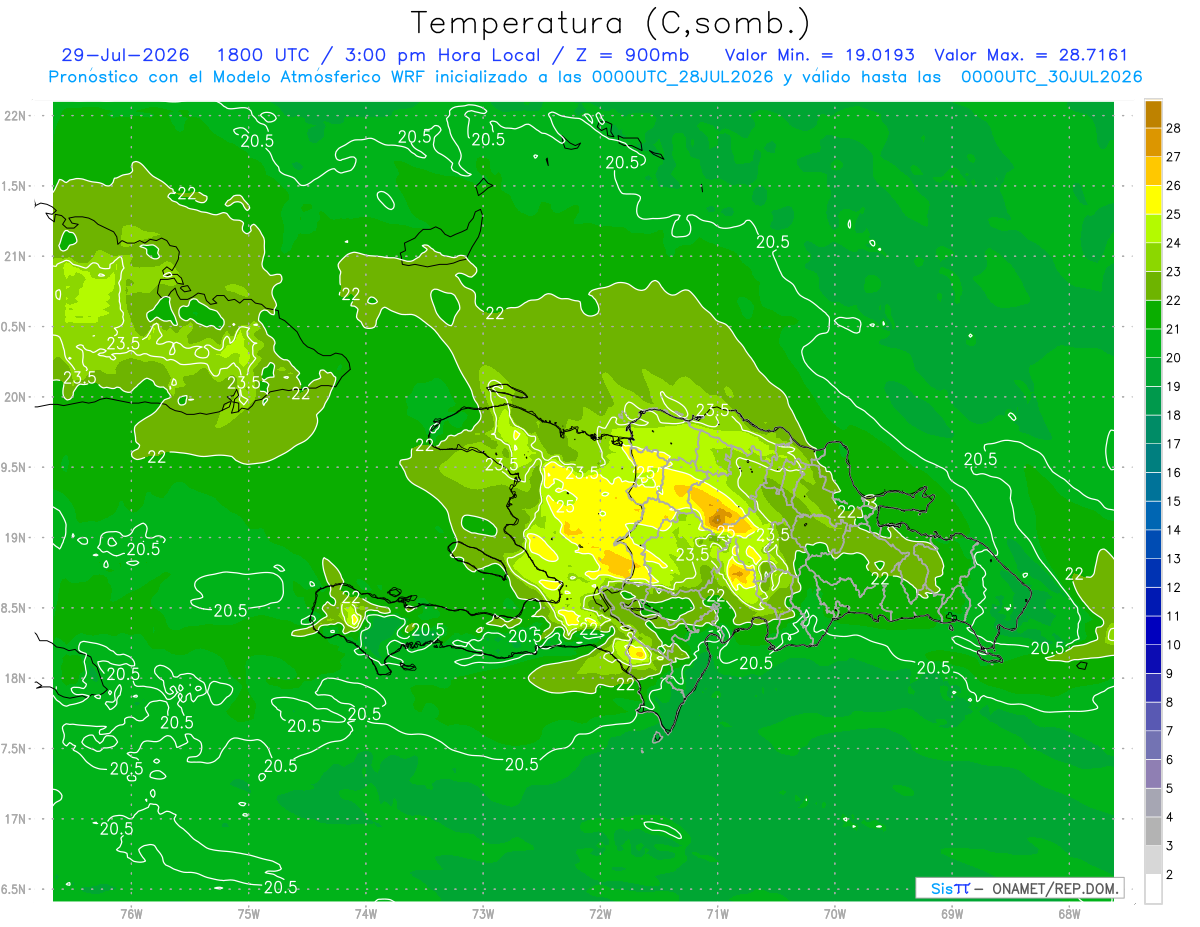Click the "68W" longitude axis label
Screen dimensions: 1200x927
tap(1069, 913)
